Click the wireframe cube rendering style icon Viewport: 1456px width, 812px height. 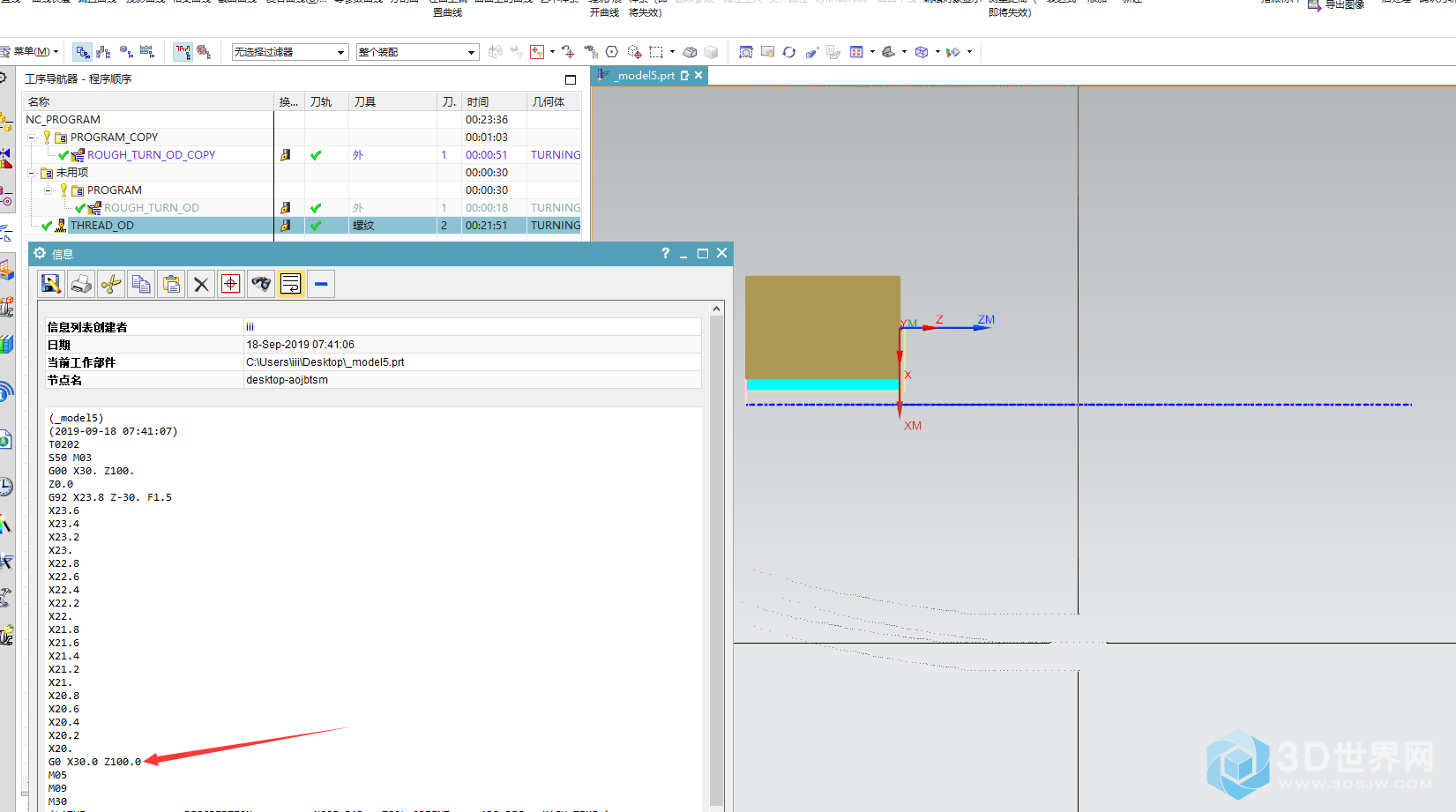coord(922,52)
